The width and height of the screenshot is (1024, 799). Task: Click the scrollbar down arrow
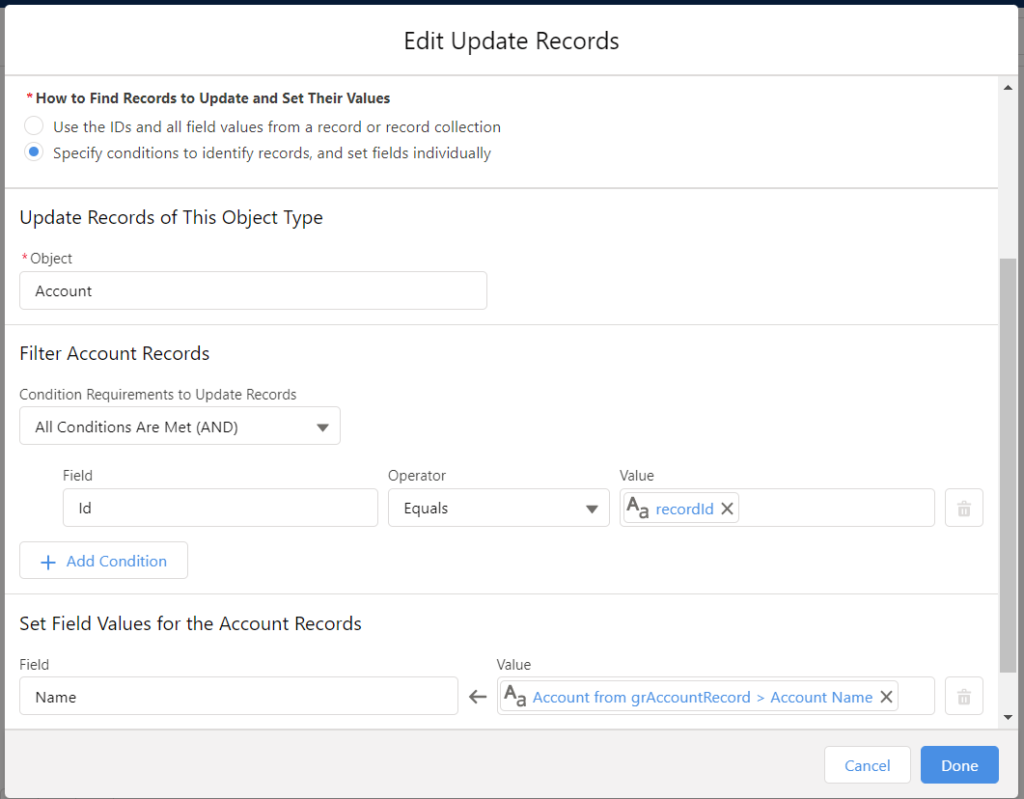(1008, 718)
